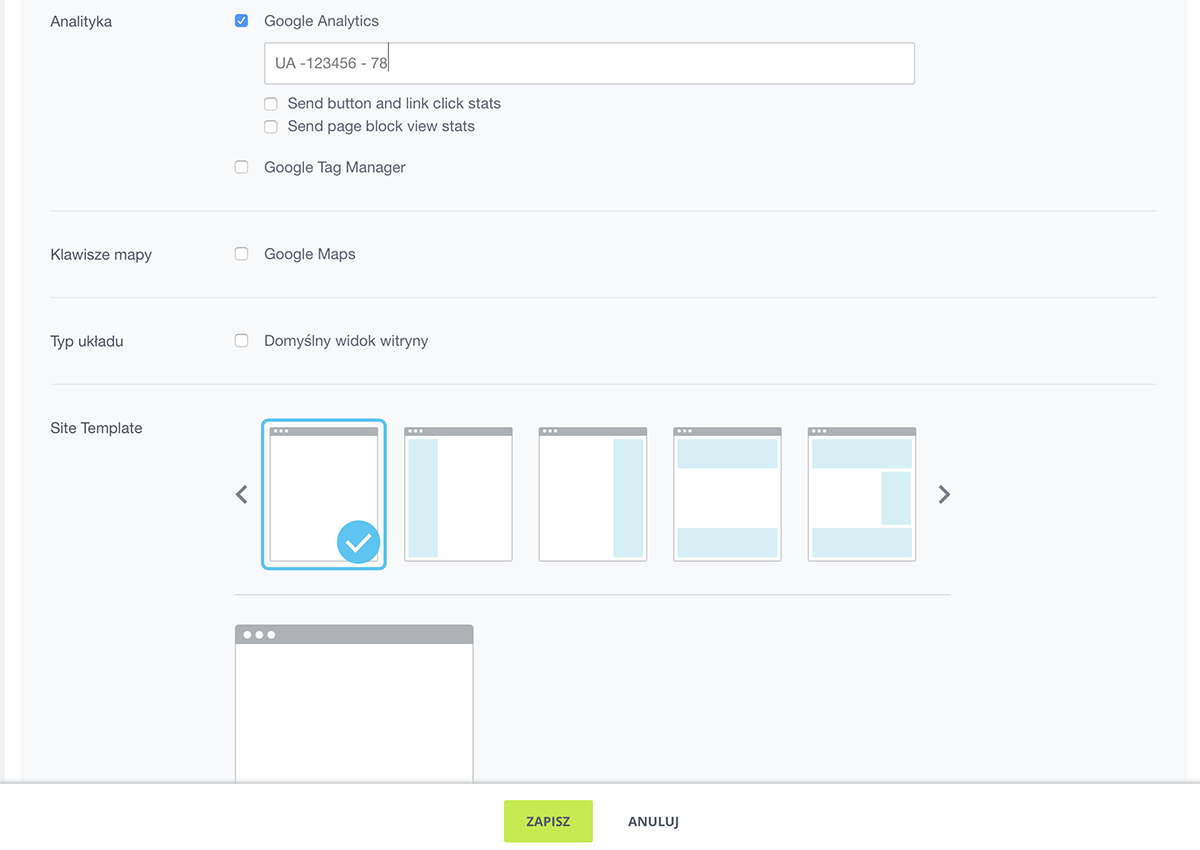Show more templates with next arrow

tap(944, 494)
